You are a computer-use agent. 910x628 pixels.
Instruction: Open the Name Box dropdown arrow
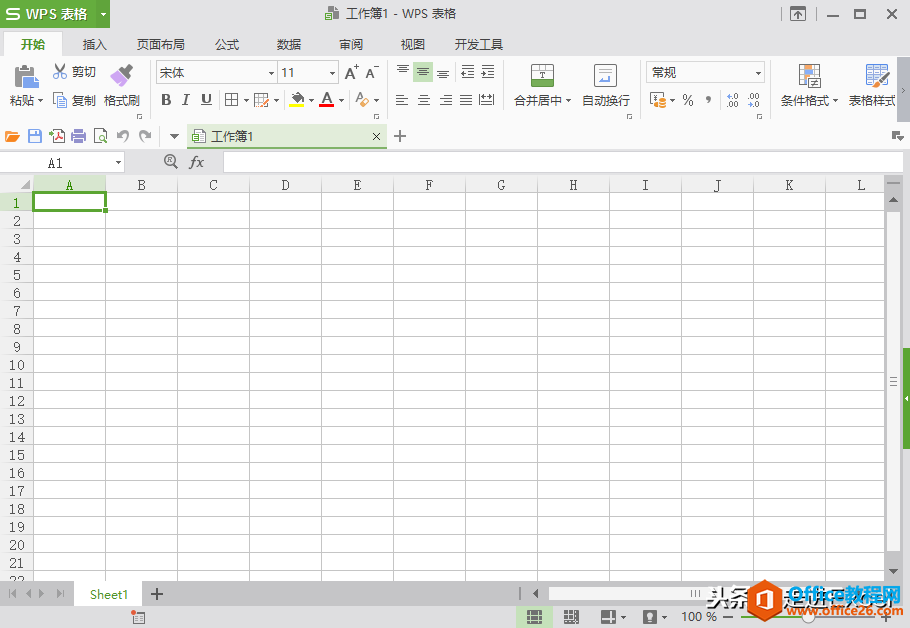pyautogui.click(x=118, y=163)
